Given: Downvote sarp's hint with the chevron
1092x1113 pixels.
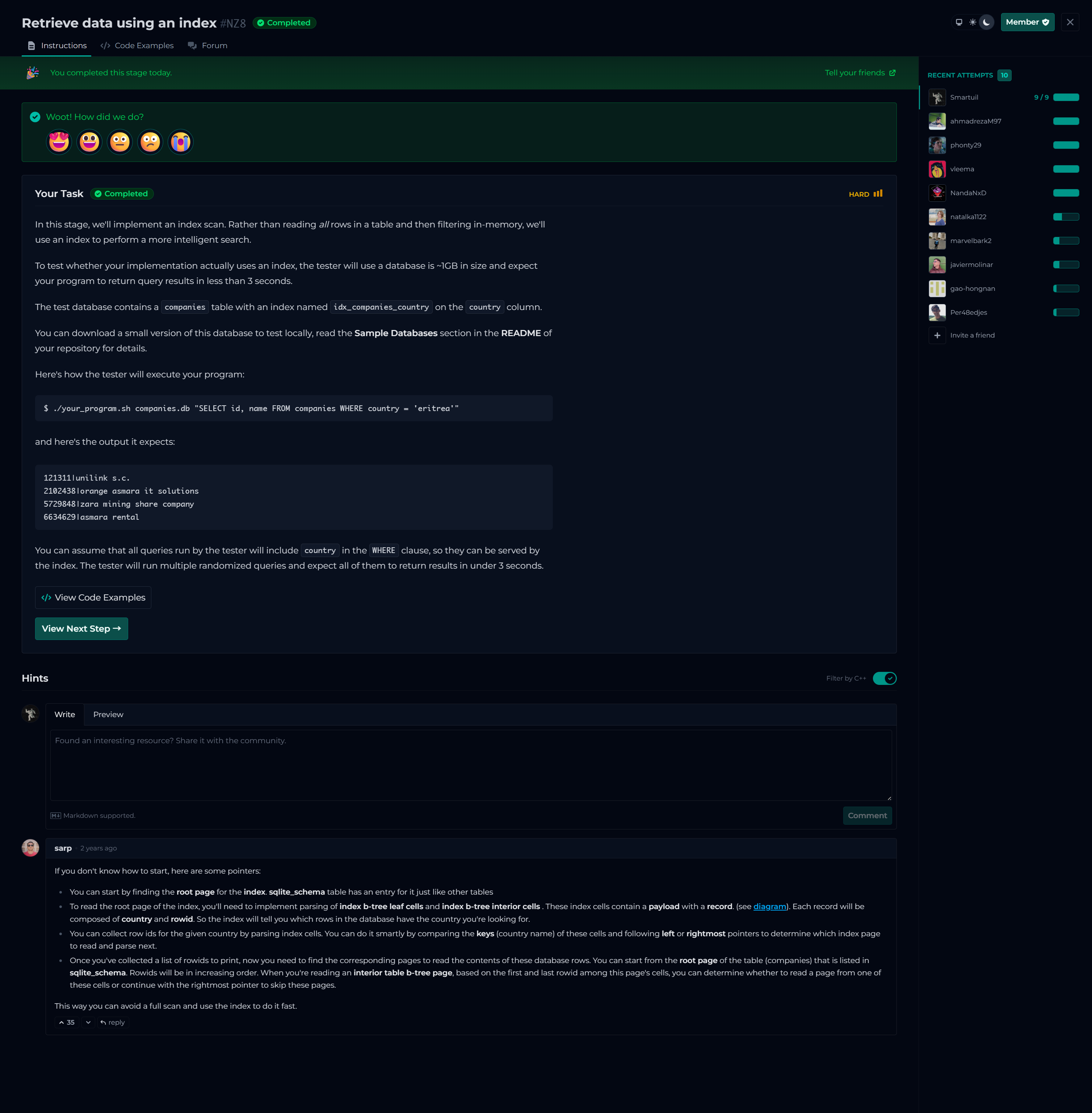Looking at the screenshot, I should pyautogui.click(x=88, y=1022).
